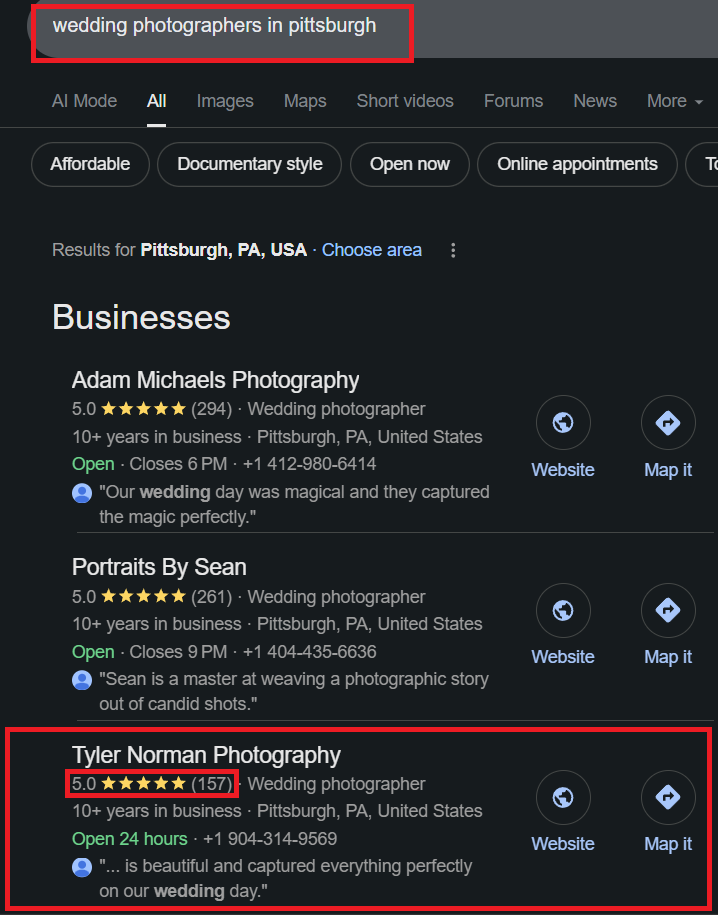Click Map it directions icon for Tyler Norman
This screenshot has width=718, height=915.
[668, 797]
